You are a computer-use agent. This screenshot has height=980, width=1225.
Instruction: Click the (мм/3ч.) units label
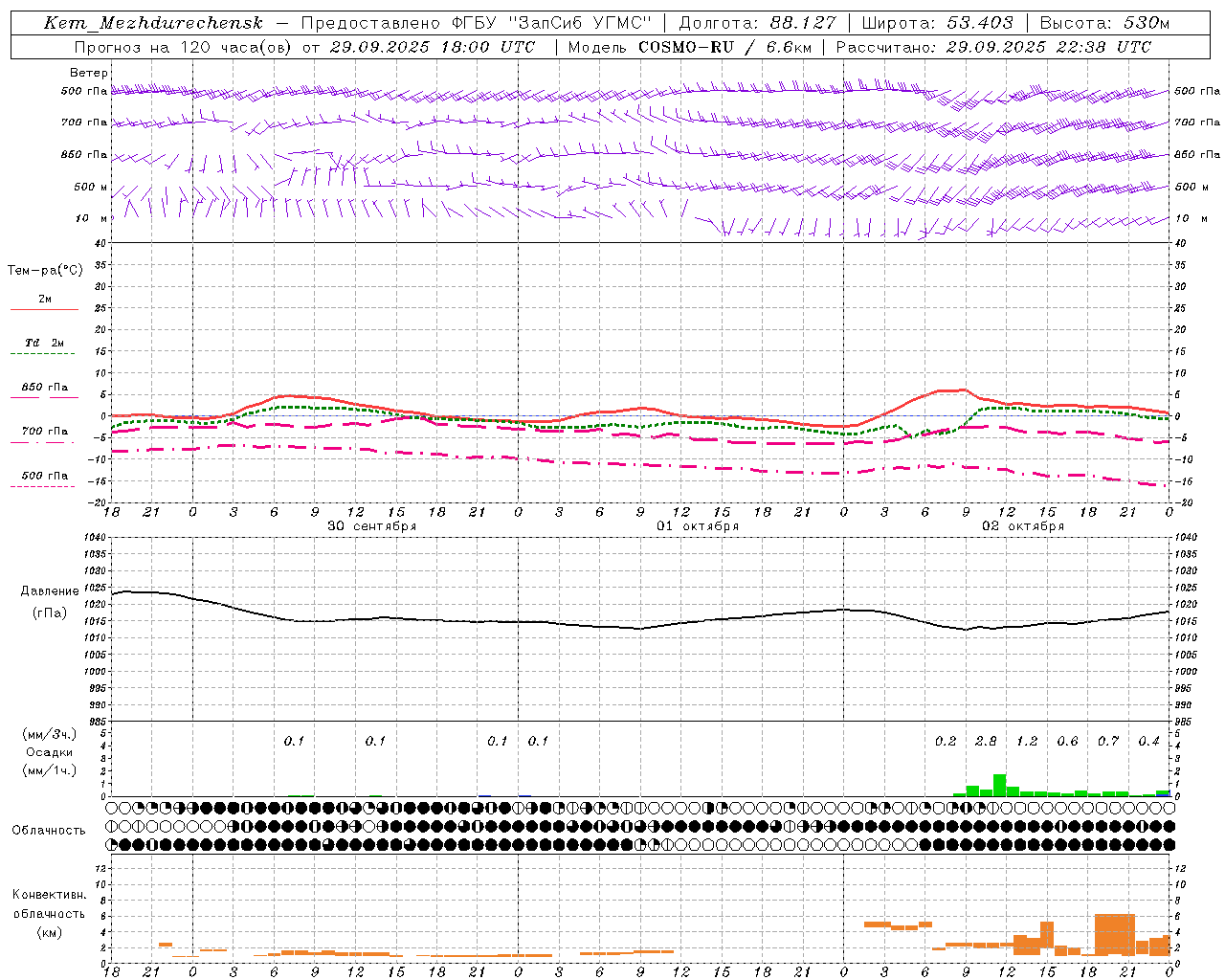(49, 734)
